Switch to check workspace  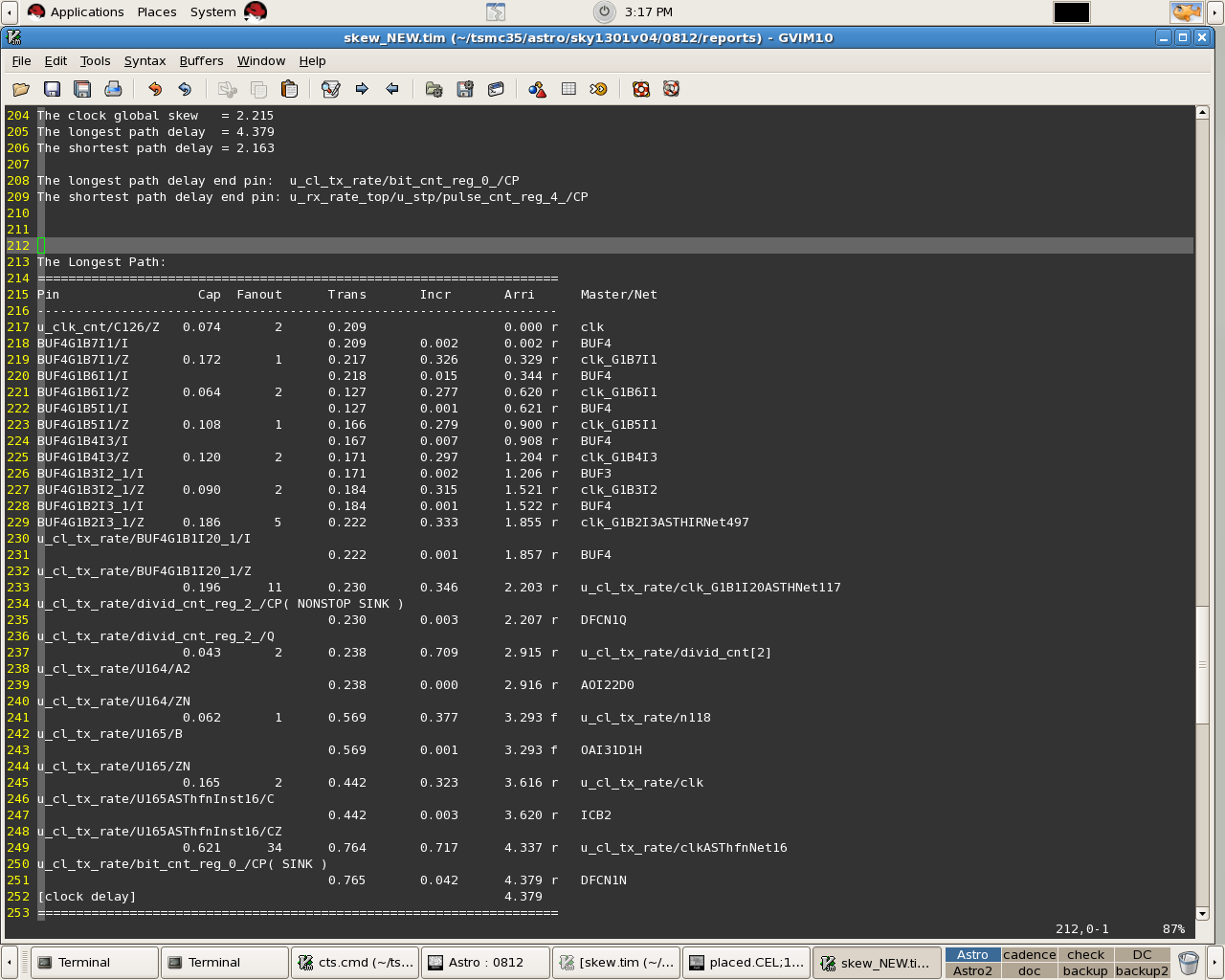[x=1085, y=954]
